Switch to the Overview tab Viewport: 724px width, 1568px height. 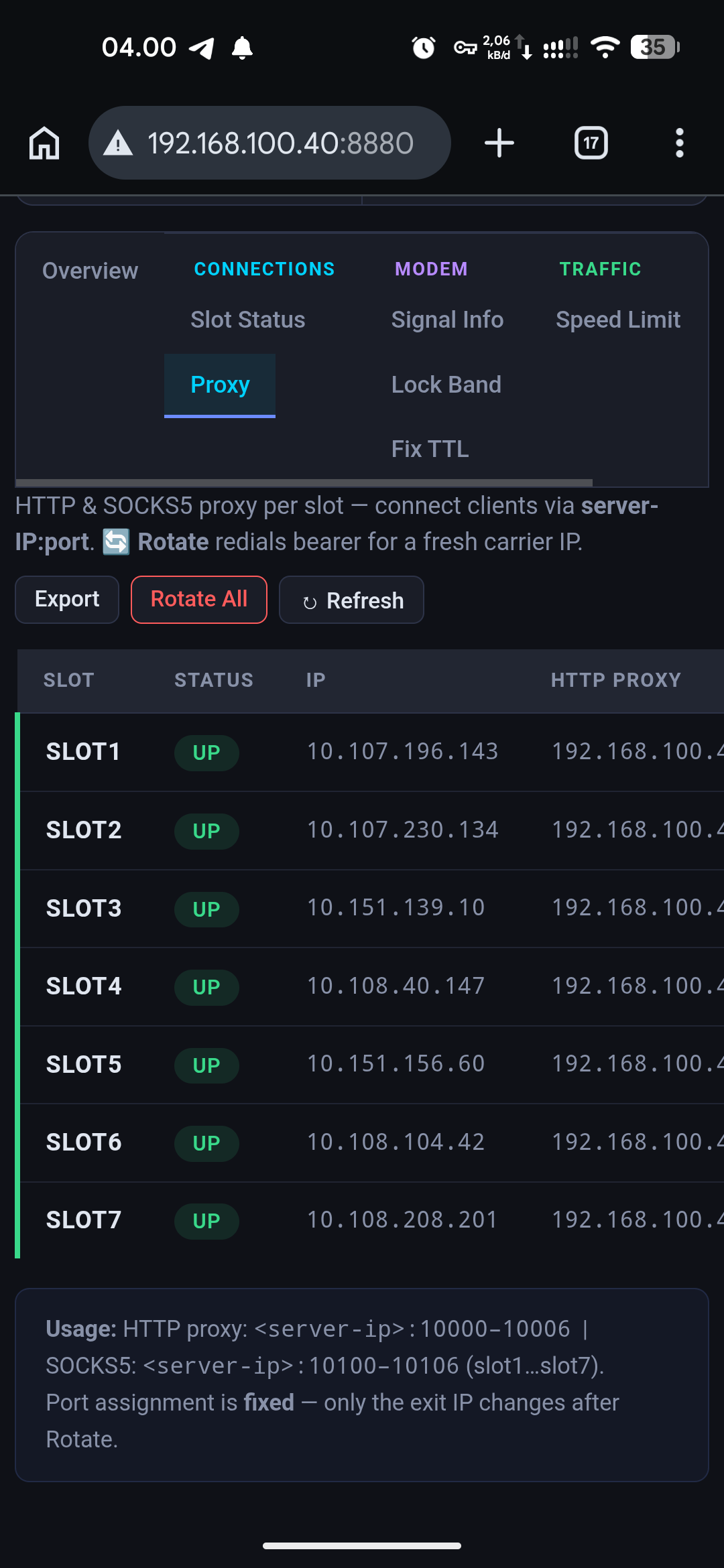click(90, 271)
